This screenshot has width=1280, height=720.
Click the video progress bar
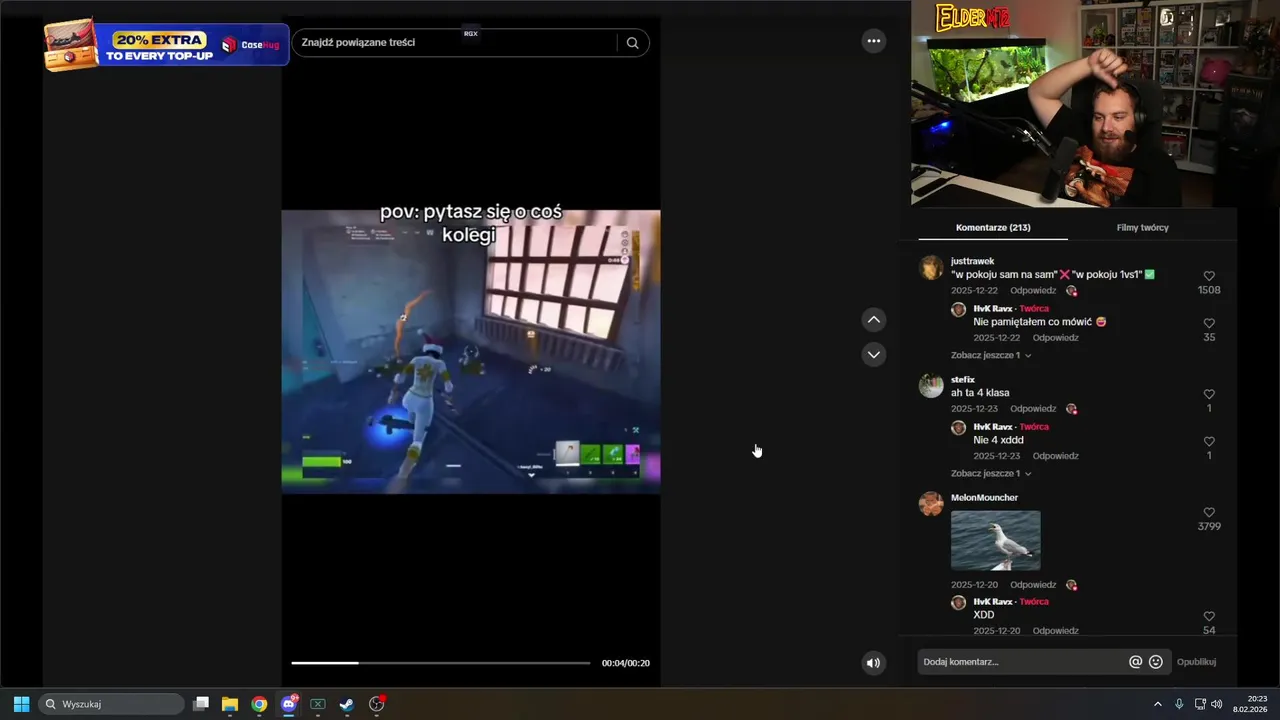tap(440, 663)
